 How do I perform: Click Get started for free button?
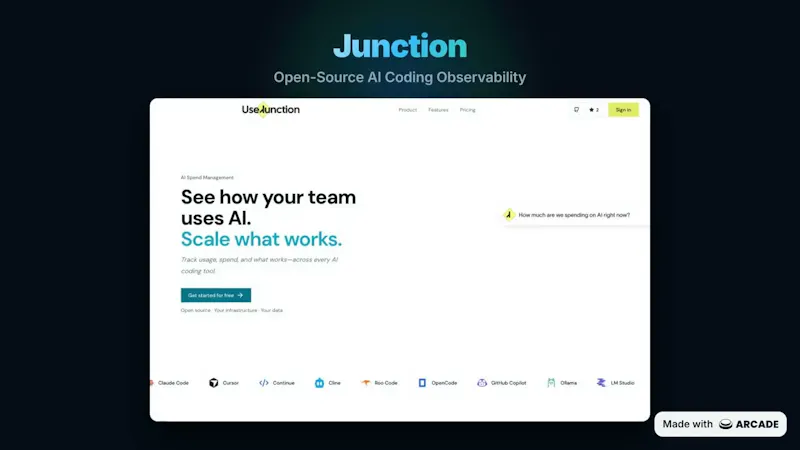[x=216, y=295]
